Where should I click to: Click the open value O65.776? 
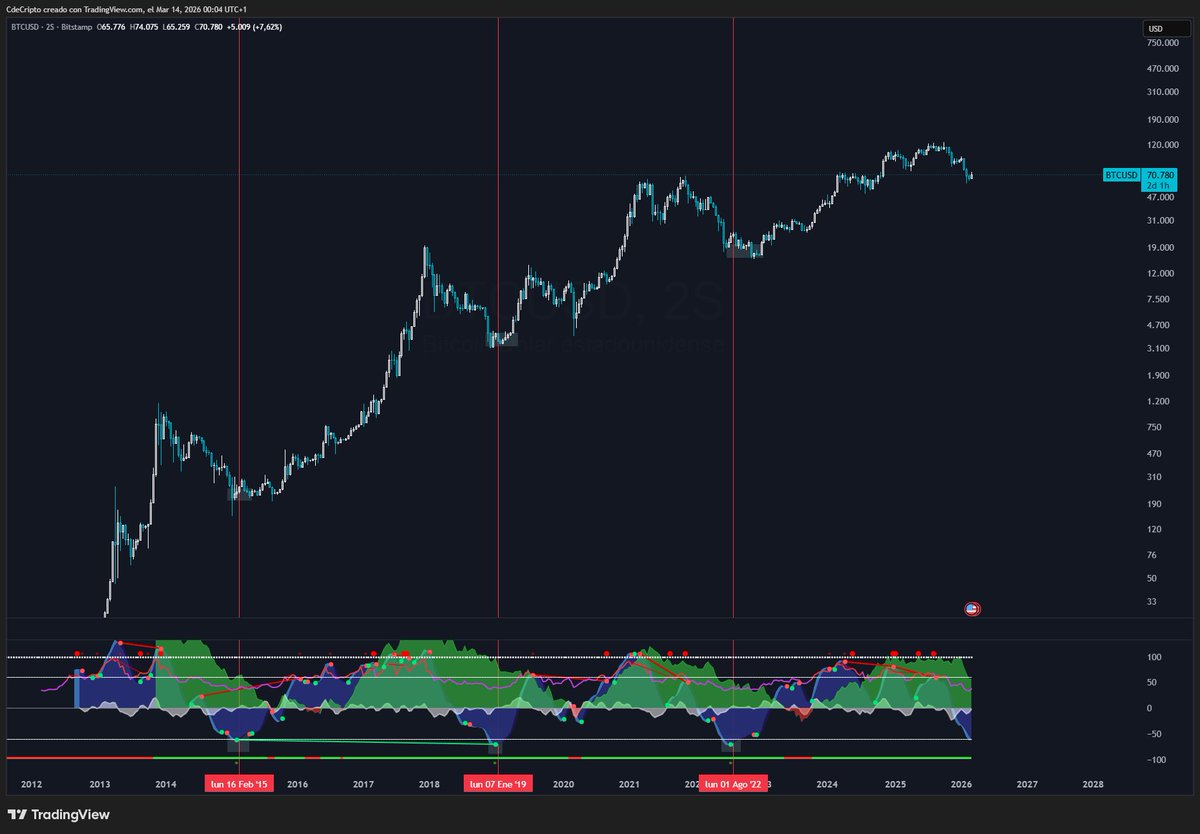point(112,27)
